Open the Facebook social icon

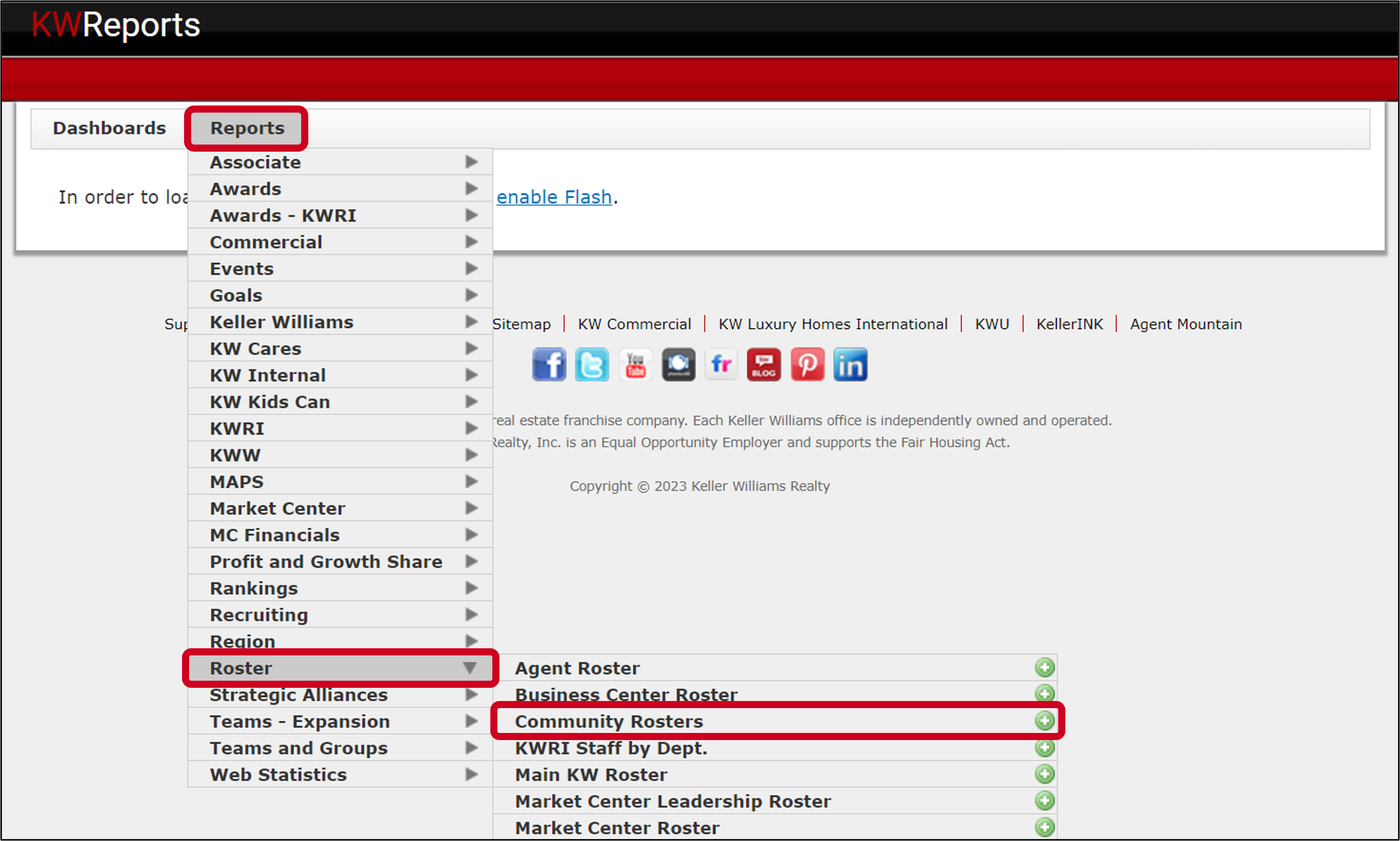pos(549,364)
